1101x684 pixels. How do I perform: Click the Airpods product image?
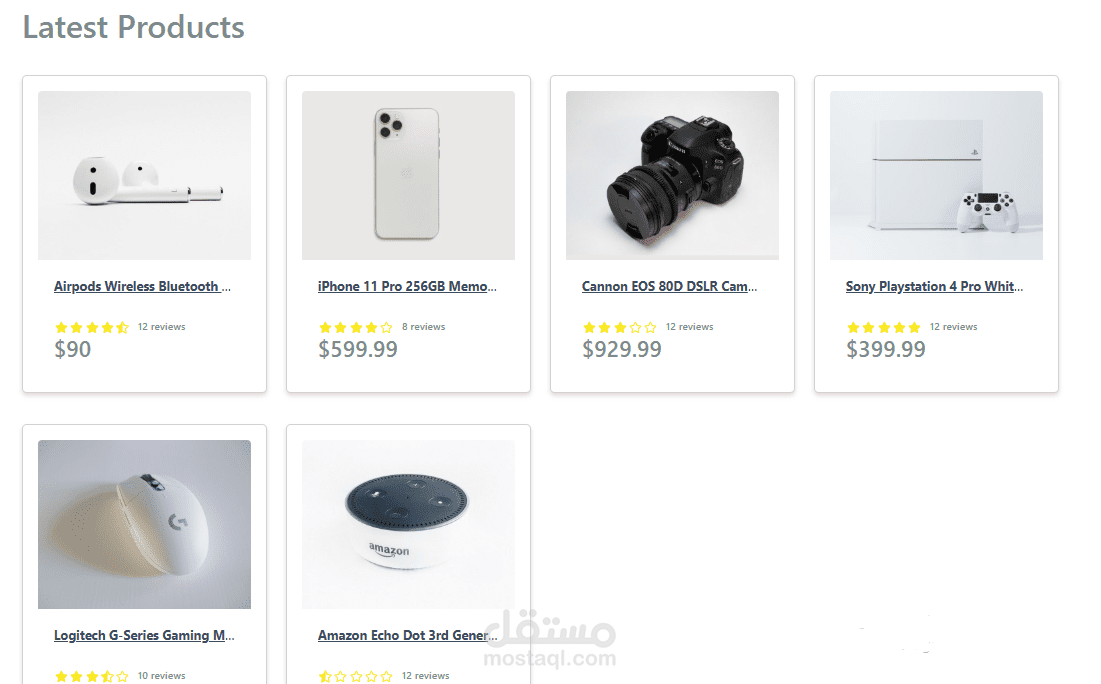[144, 175]
